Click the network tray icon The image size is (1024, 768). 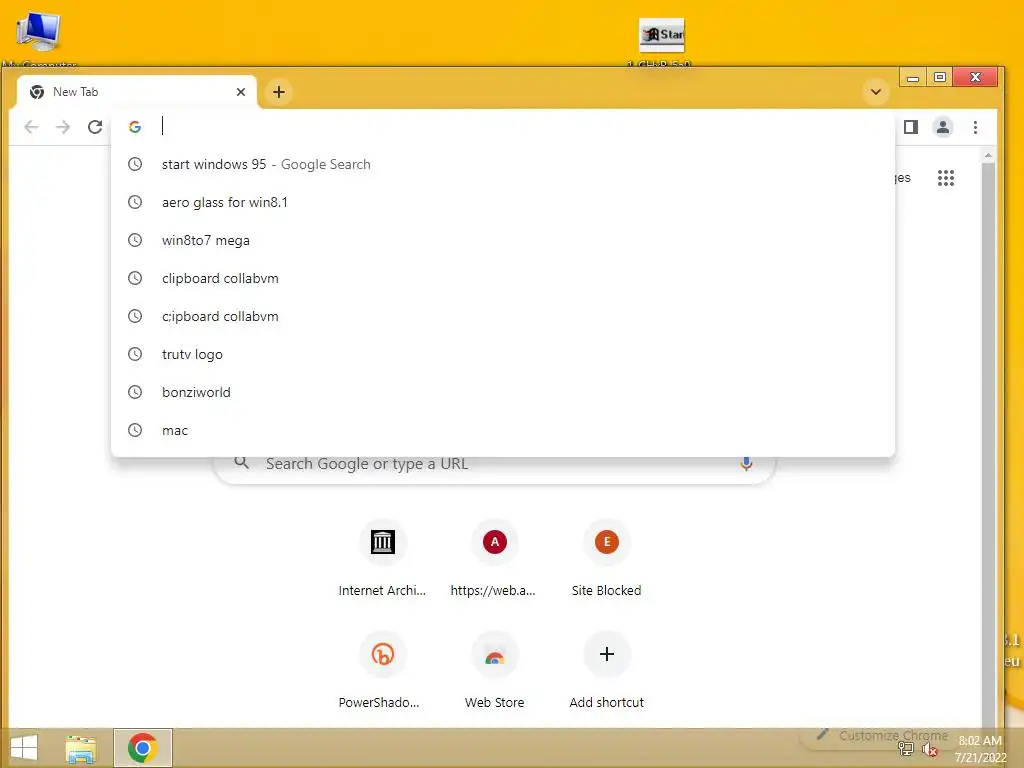point(906,748)
